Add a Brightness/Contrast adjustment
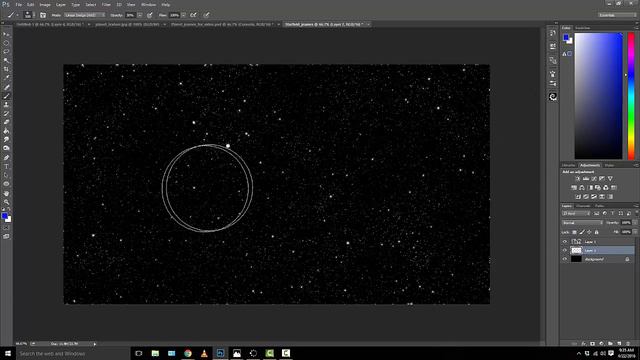Image resolution: width=640 pixels, height=360 pixels. (578, 179)
